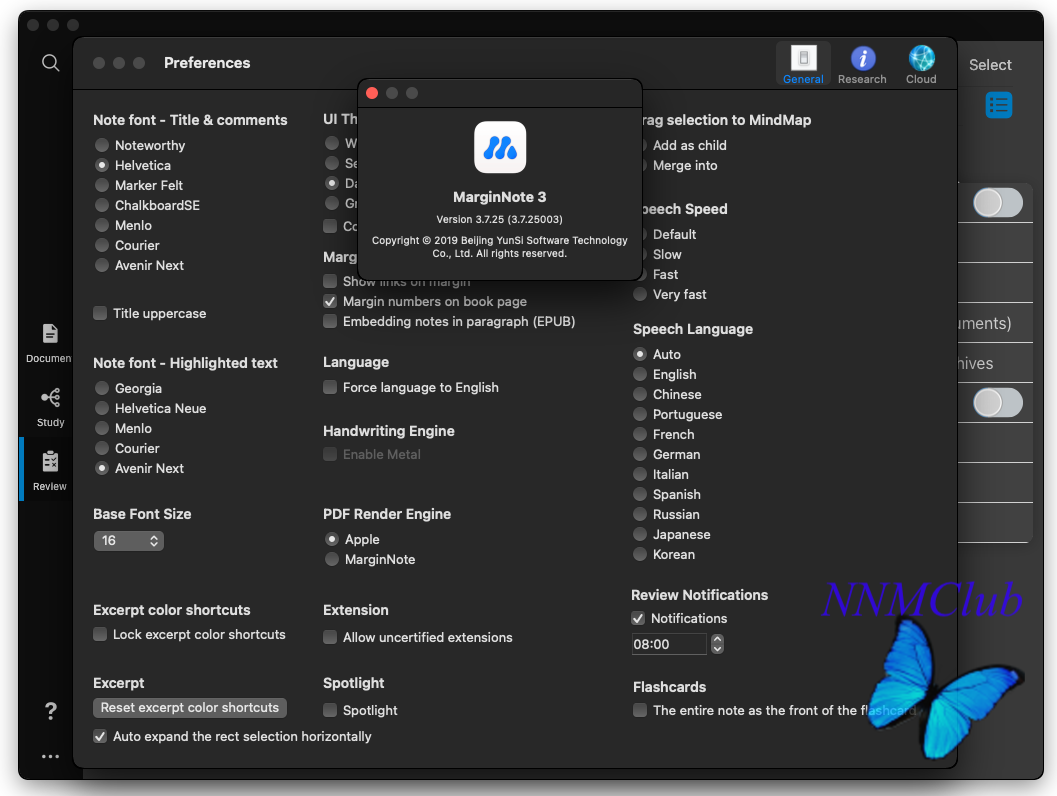The width and height of the screenshot is (1057, 796).
Task: Select MarginNote PDF render engine
Action: click(x=332, y=559)
